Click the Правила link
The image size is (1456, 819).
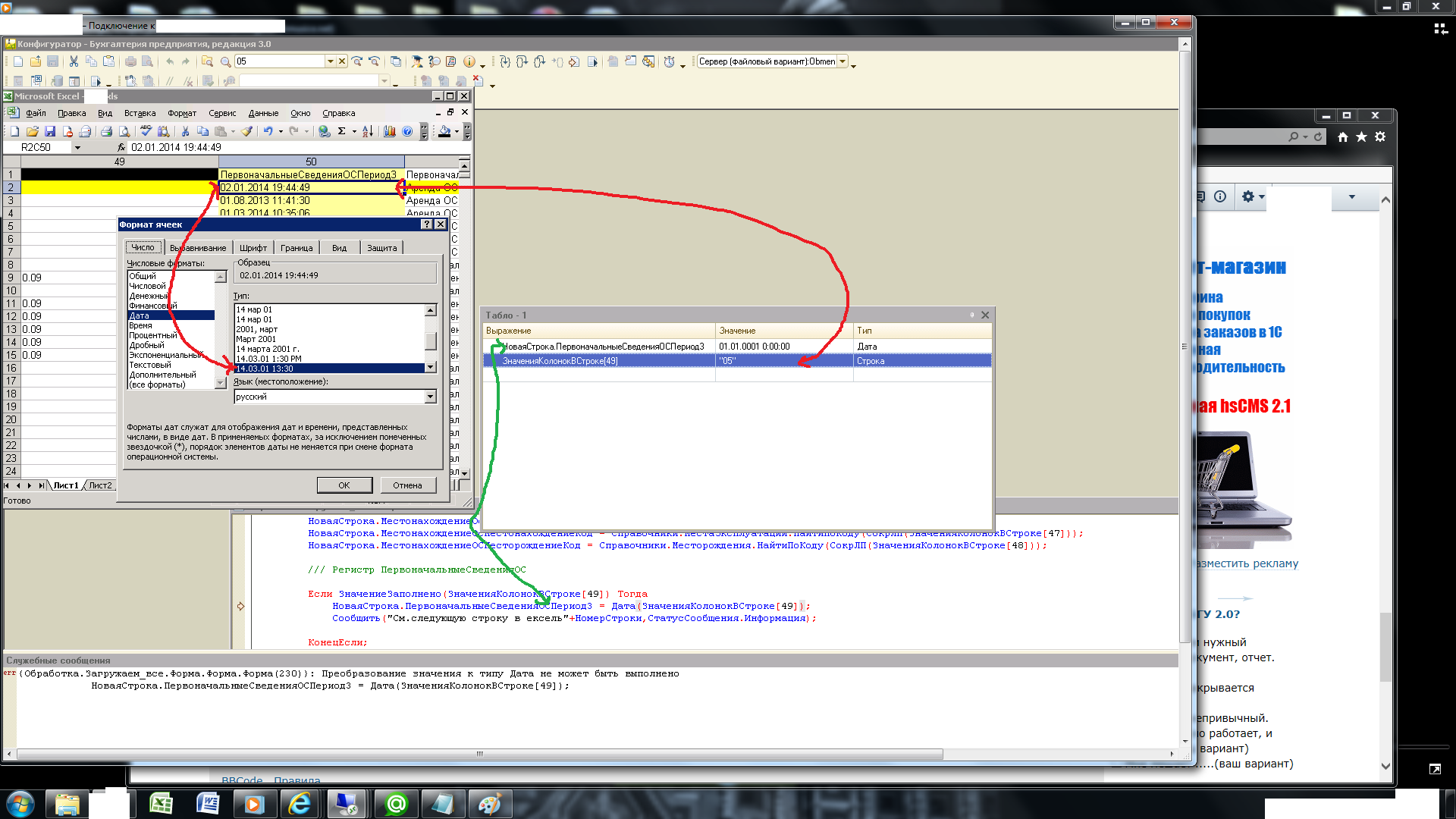click(297, 780)
